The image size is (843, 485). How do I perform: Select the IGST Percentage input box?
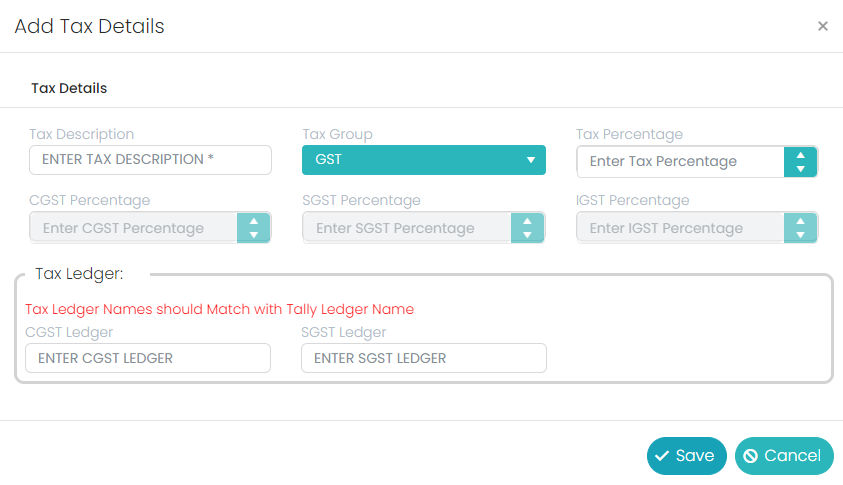tap(680, 228)
